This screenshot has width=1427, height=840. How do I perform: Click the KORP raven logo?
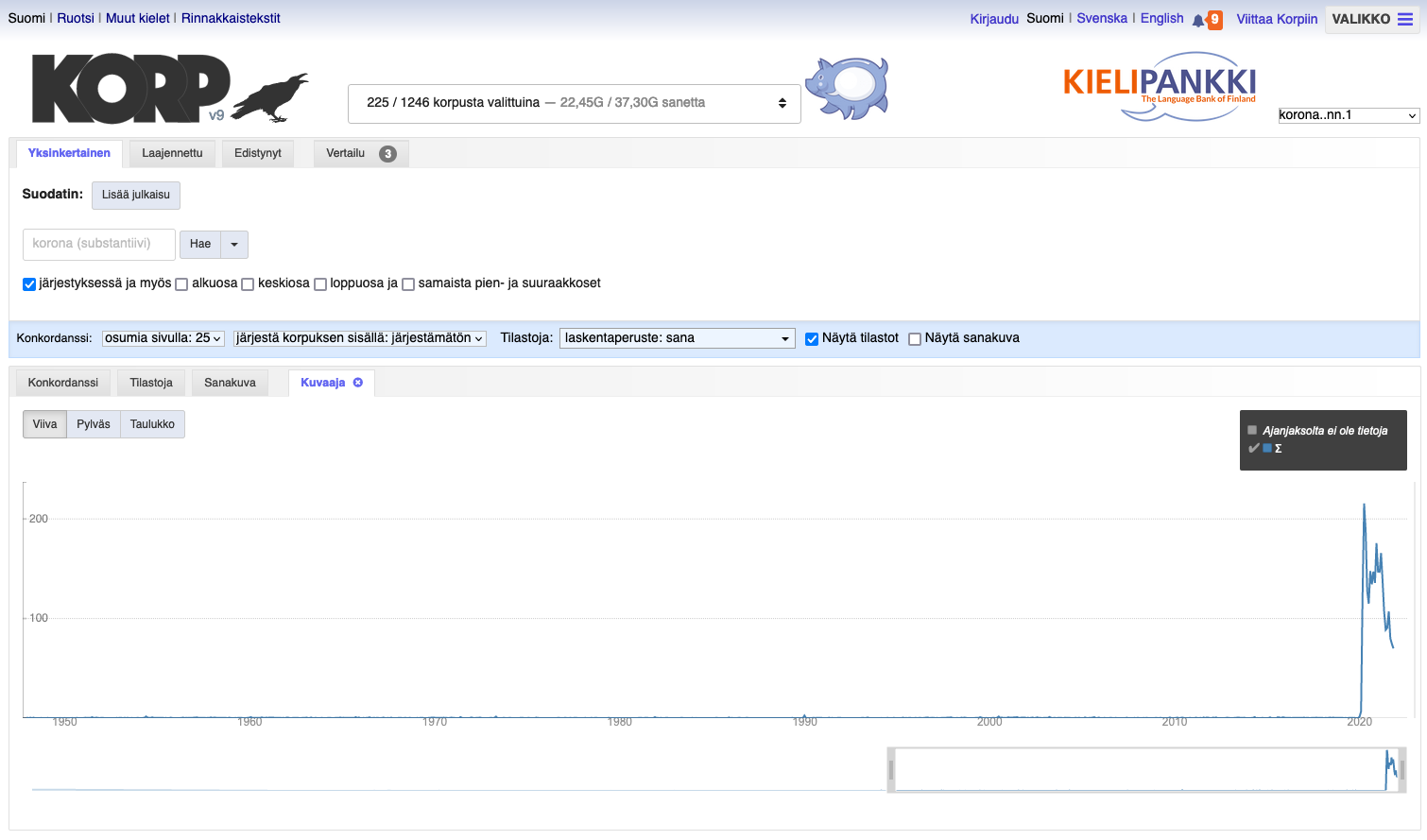(x=170, y=89)
